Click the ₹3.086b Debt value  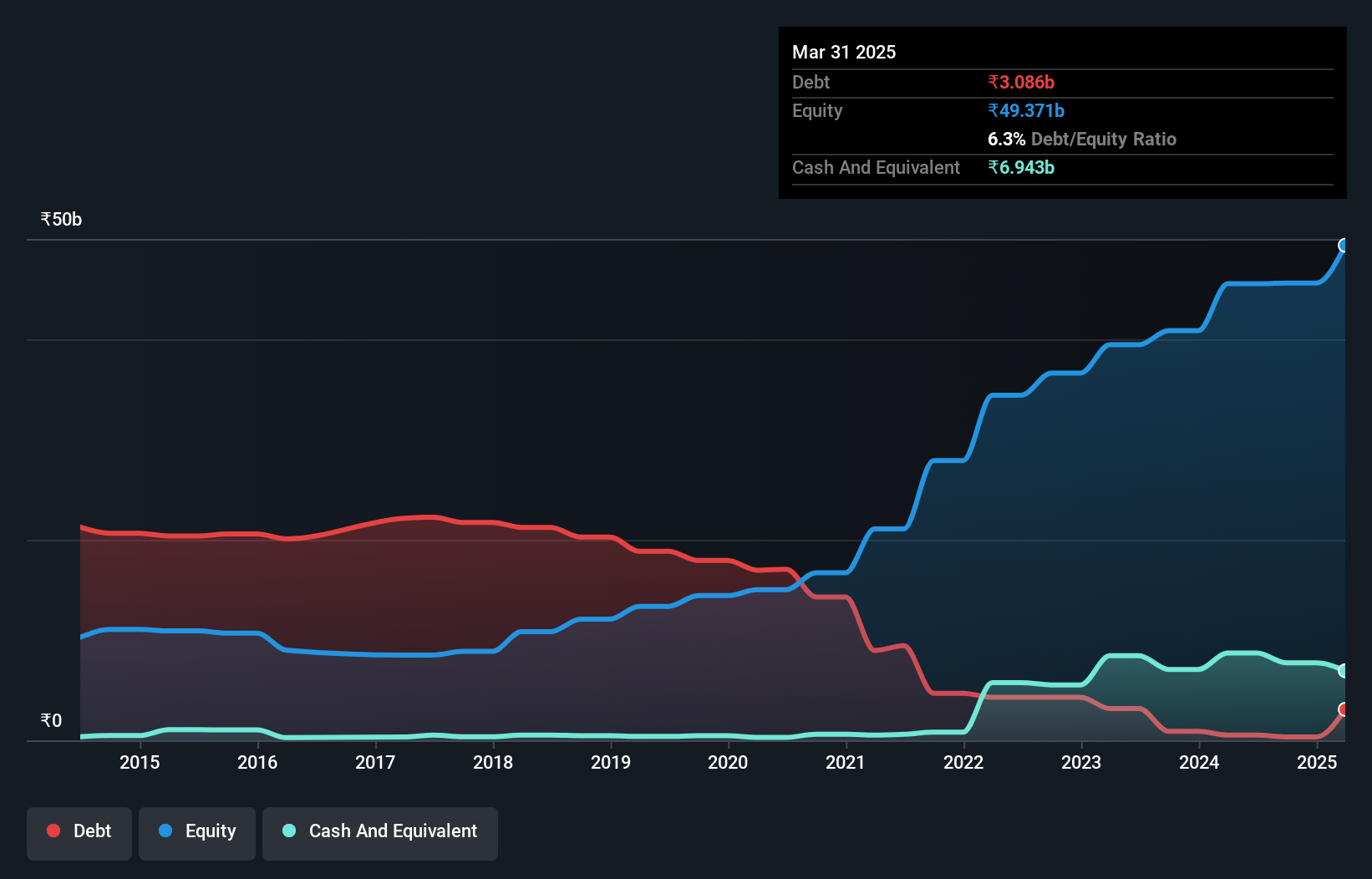click(1020, 82)
